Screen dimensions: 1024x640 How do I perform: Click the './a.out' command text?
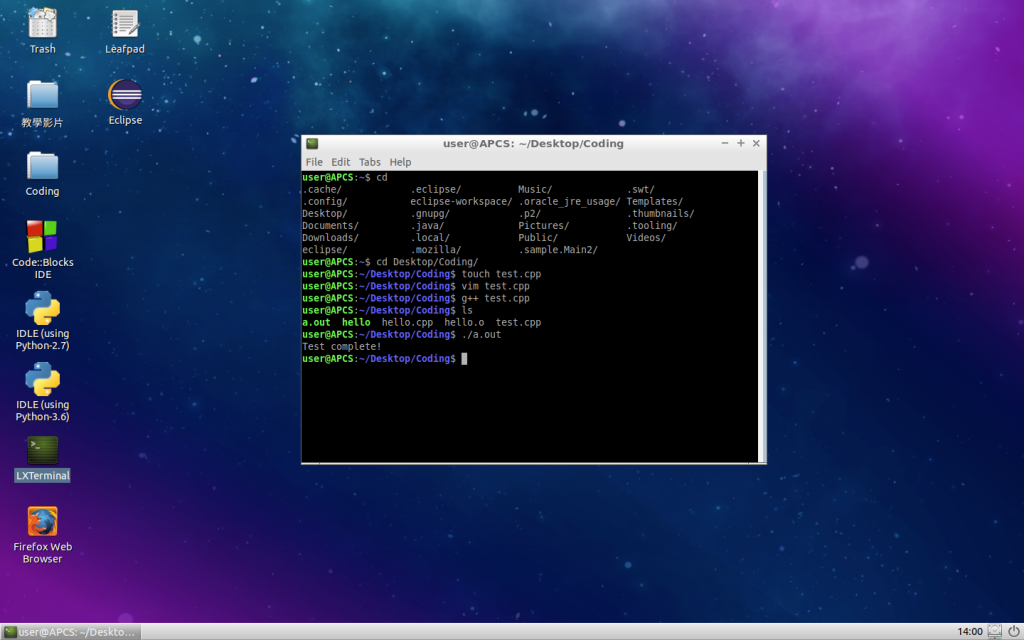click(x=481, y=335)
